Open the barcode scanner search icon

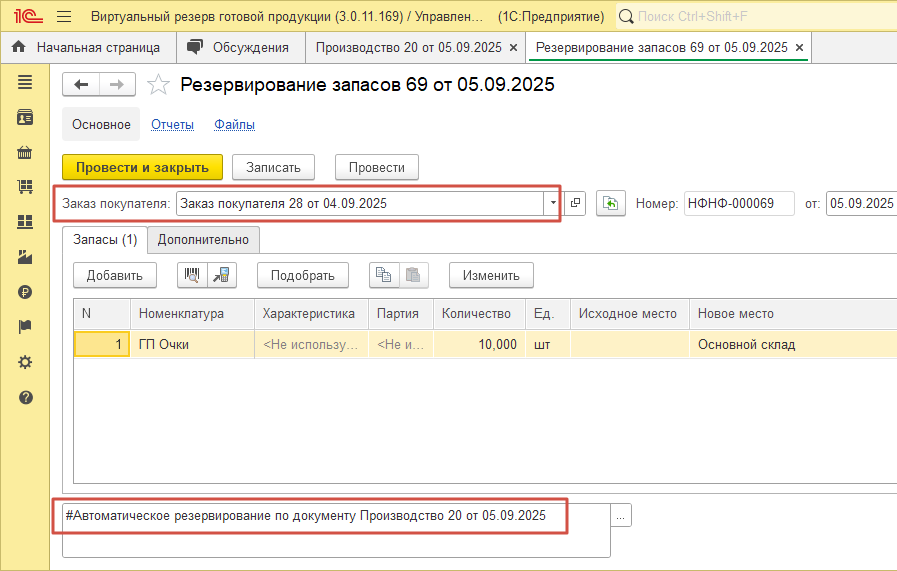[192, 274]
